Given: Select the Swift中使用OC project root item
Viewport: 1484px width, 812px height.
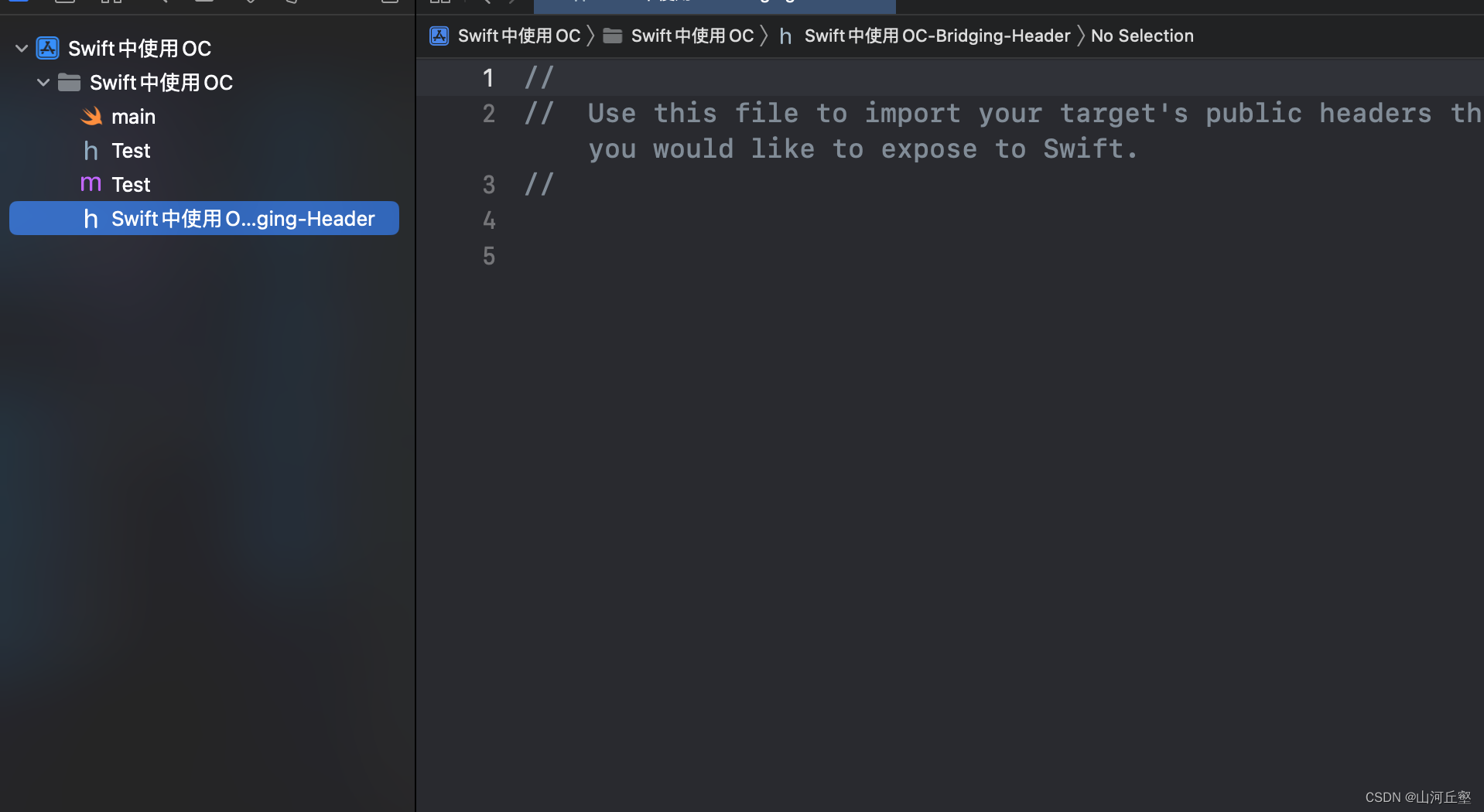Looking at the screenshot, I should (139, 49).
